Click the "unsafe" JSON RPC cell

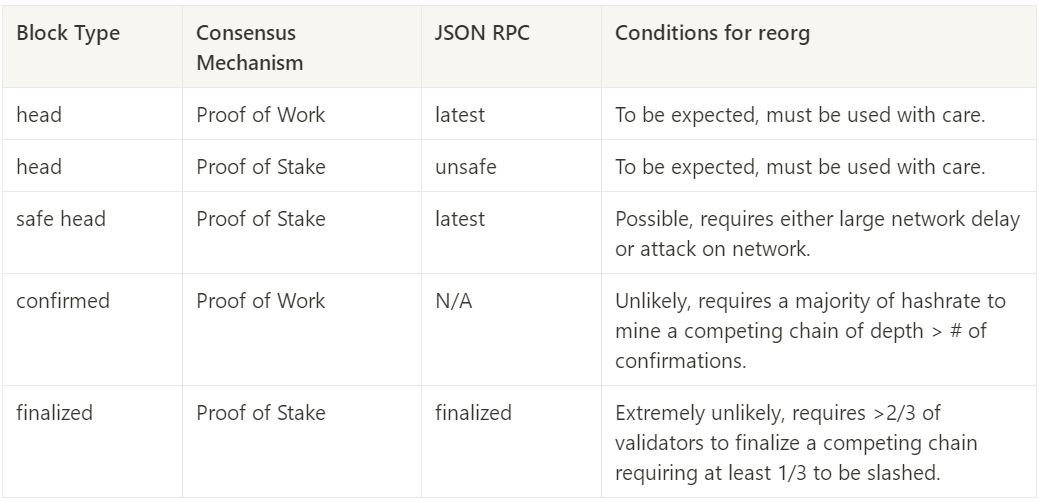pyautogui.click(x=464, y=167)
